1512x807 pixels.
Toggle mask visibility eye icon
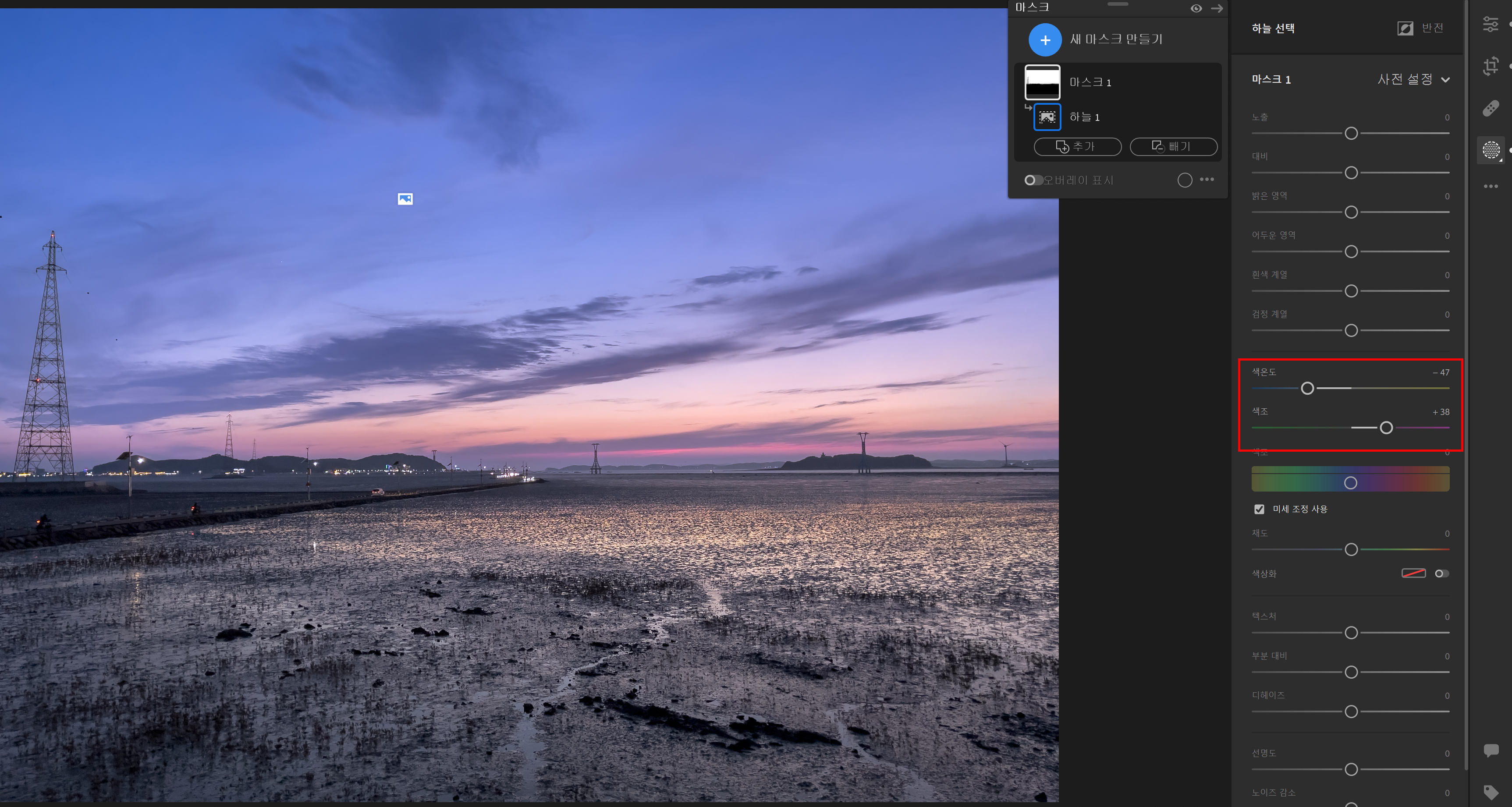click(x=1196, y=8)
